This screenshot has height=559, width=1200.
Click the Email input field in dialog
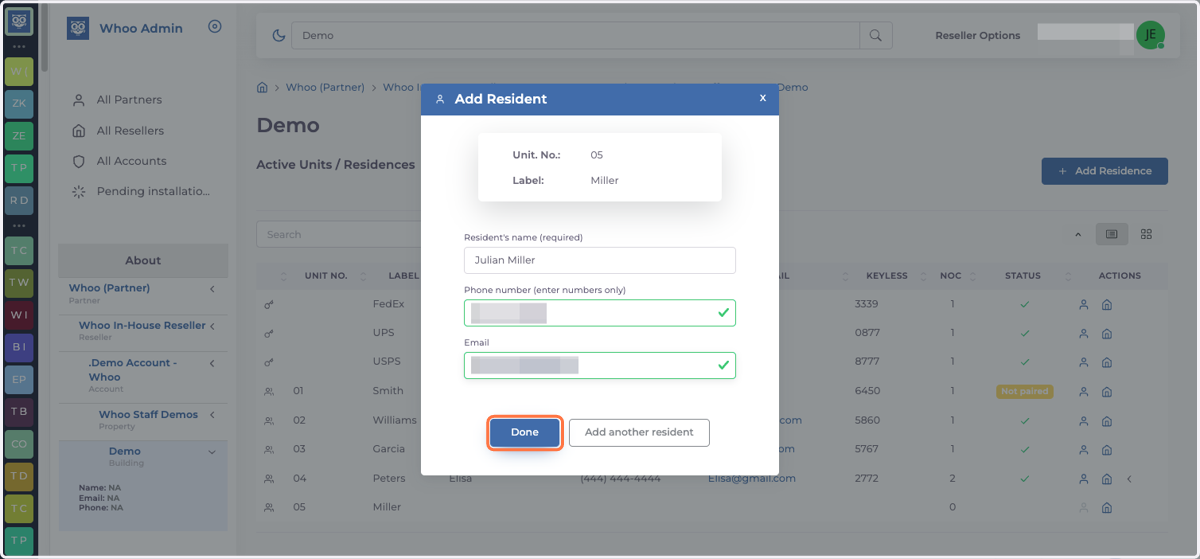[x=600, y=365]
